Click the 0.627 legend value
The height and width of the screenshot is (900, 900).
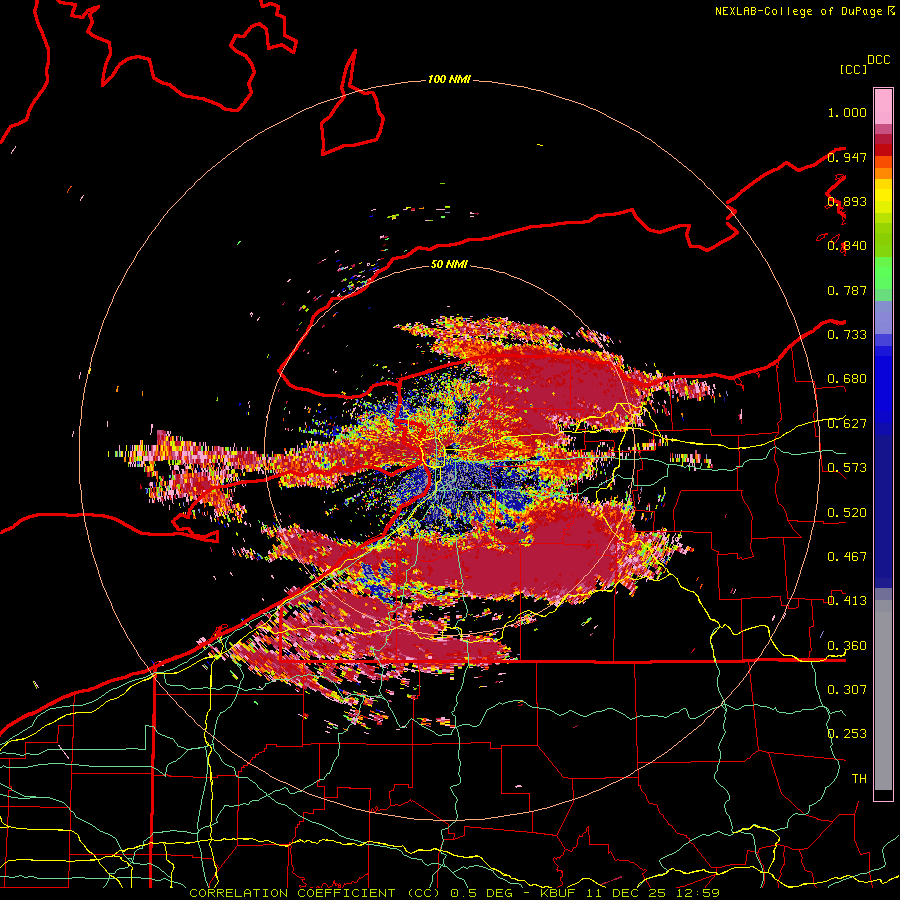pos(847,424)
